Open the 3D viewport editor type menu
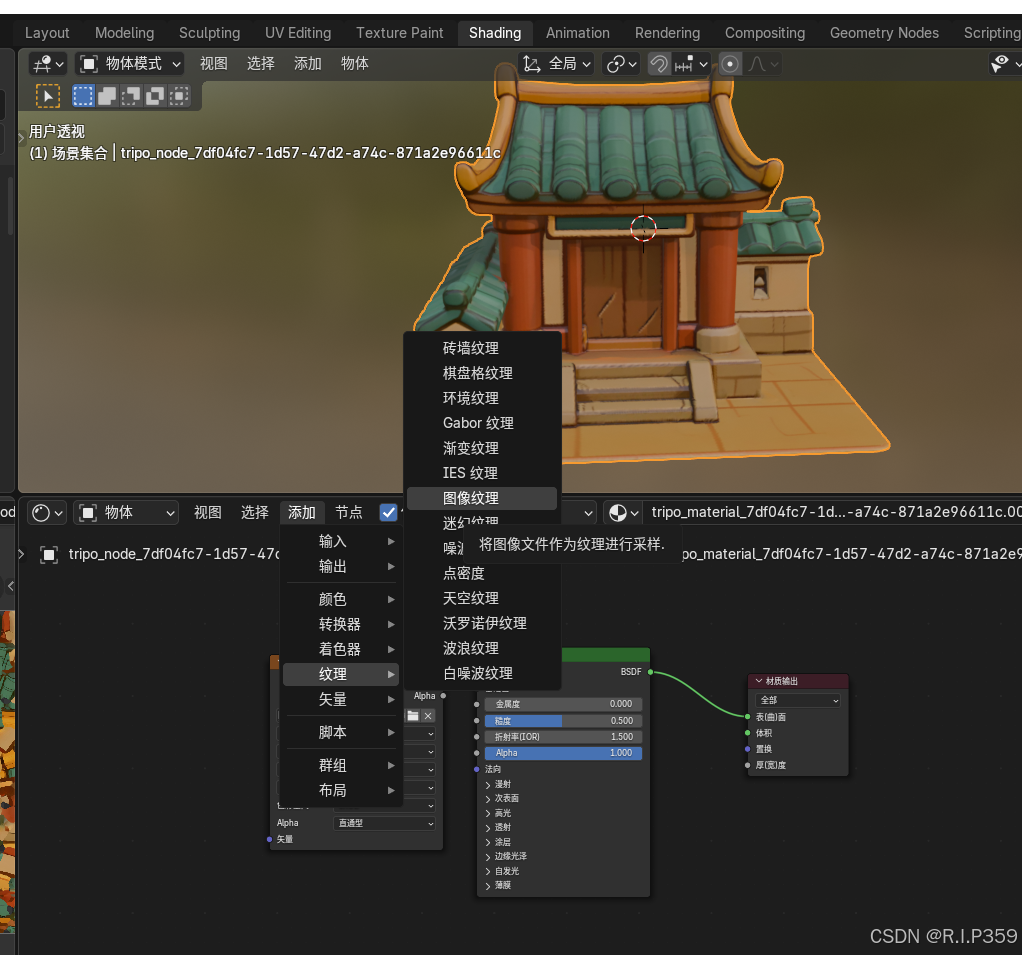Image resolution: width=1022 pixels, height=955 pixels. tap(48, 64)
